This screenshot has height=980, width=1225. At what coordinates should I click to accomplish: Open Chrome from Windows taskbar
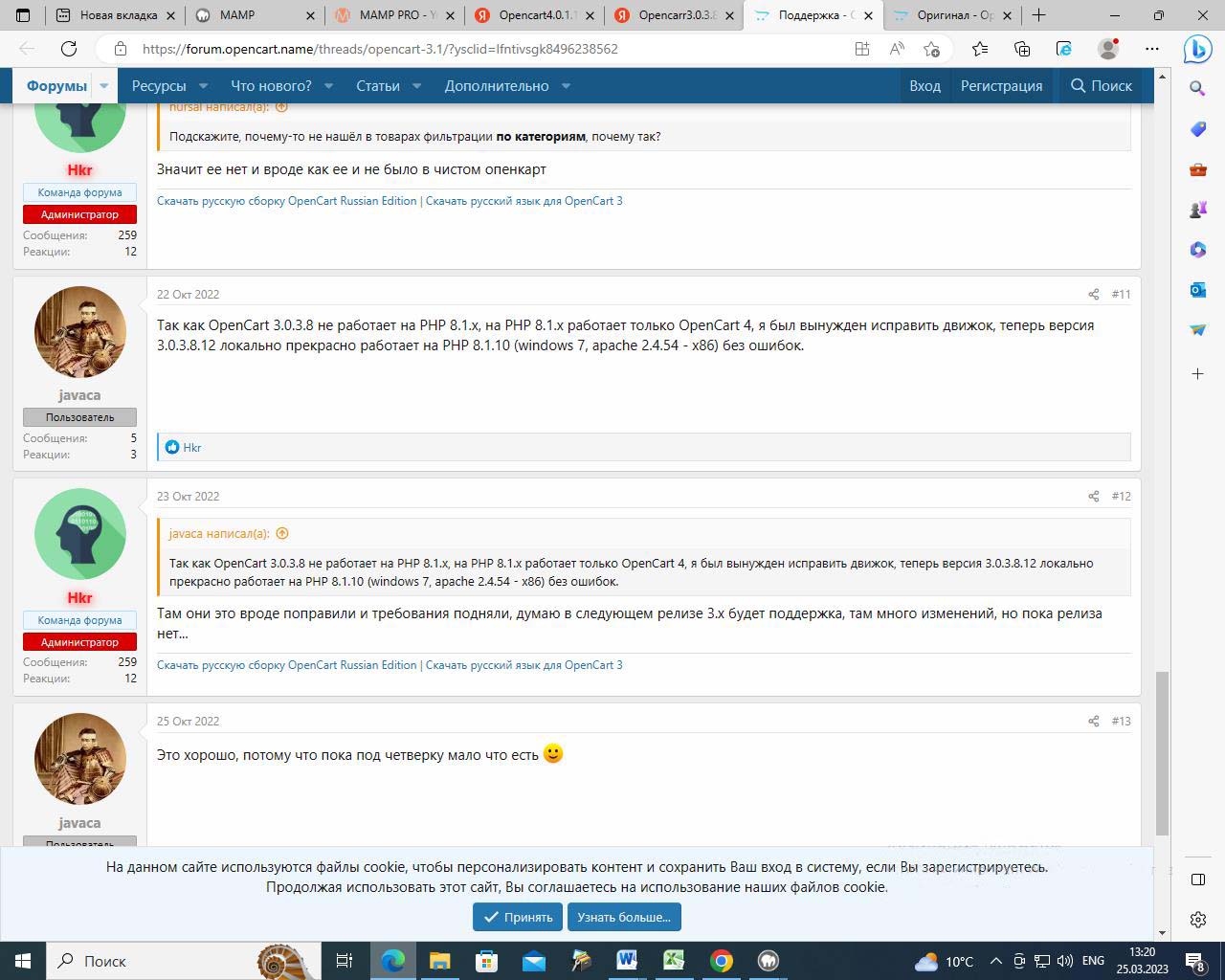721,961
